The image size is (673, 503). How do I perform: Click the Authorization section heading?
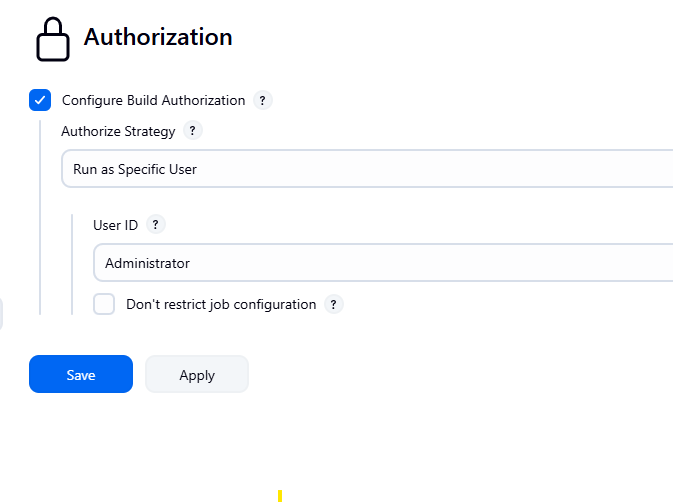(x=158, y=37)
